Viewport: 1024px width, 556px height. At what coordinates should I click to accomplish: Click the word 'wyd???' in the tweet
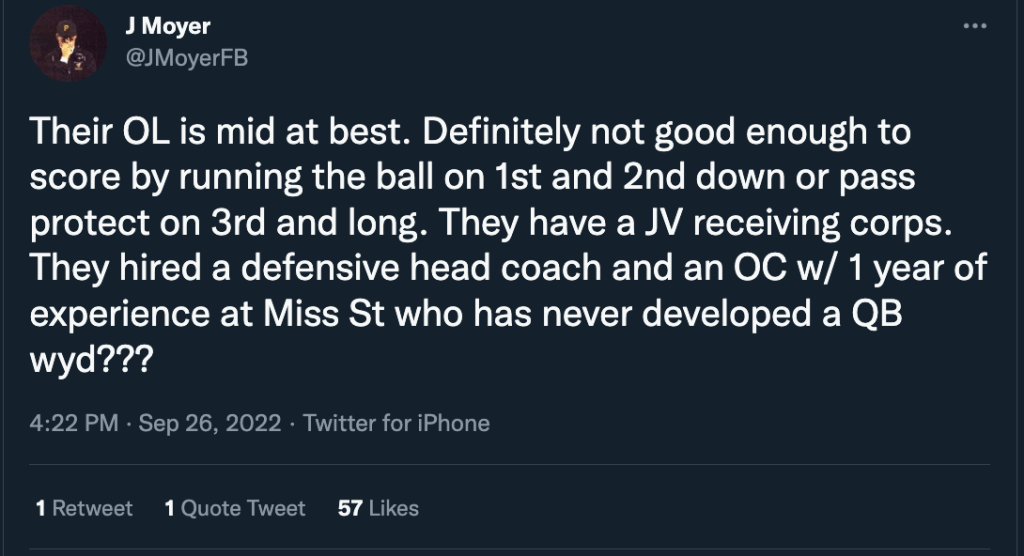(x=92, y=358)
